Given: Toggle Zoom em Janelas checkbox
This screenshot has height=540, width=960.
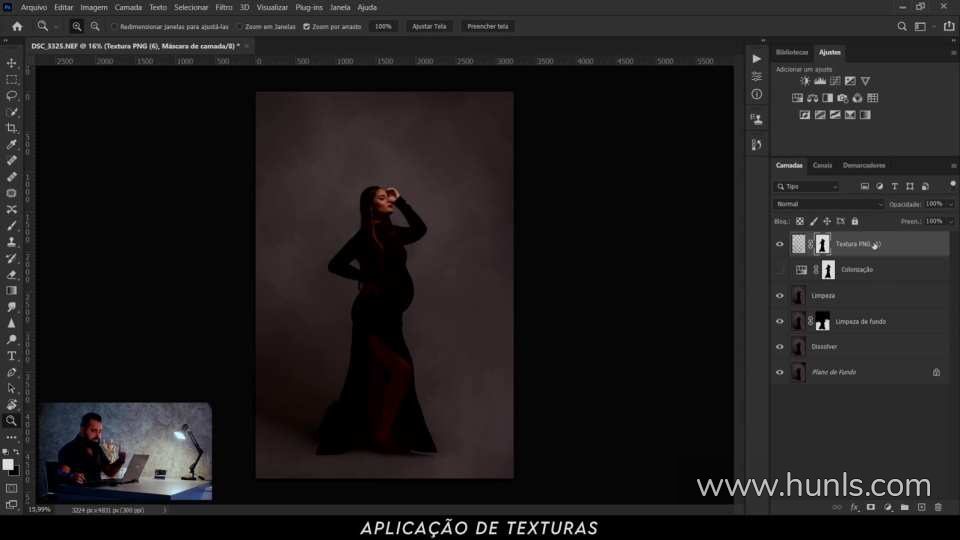Looking at the screenshot, I should pyautogui.click(x=239, y=27).
